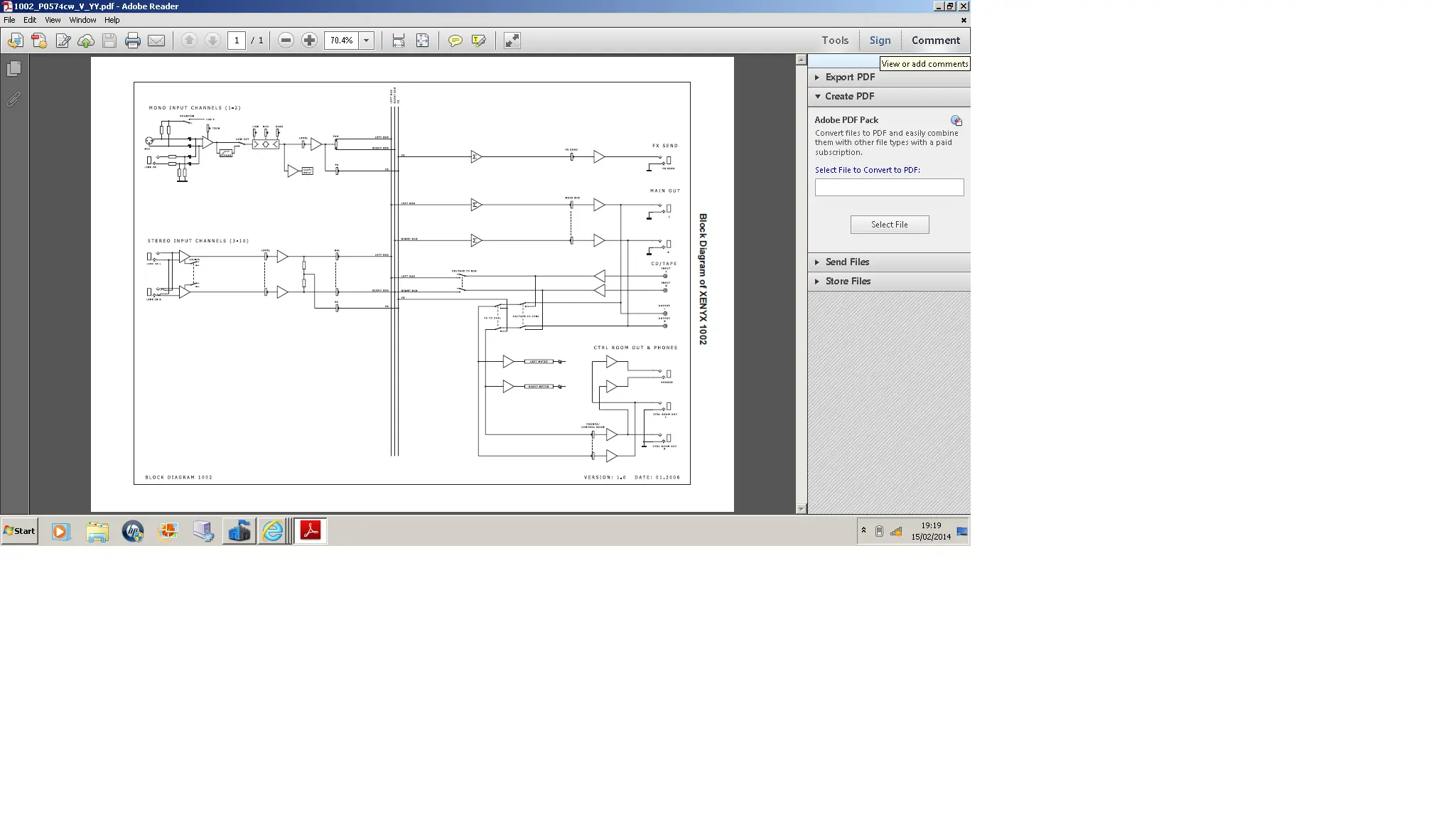Click the Save floppy disk icon

pyautogui.click(x=109, y=41)
